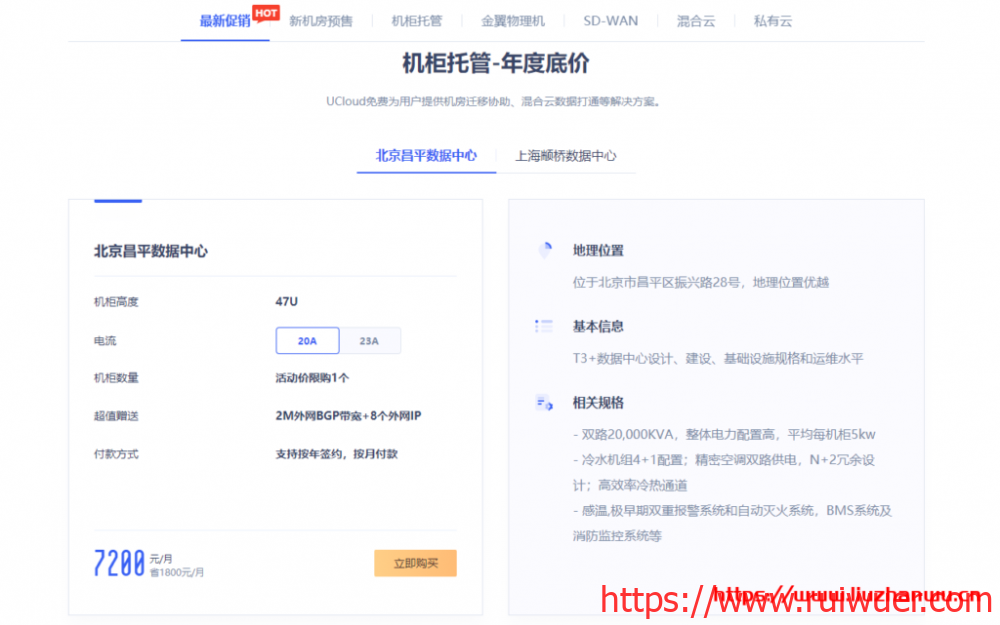This screenshot has width=1000, height=625.
Task: Click the HOT badge on 最新促销
Action: (265, 13)
